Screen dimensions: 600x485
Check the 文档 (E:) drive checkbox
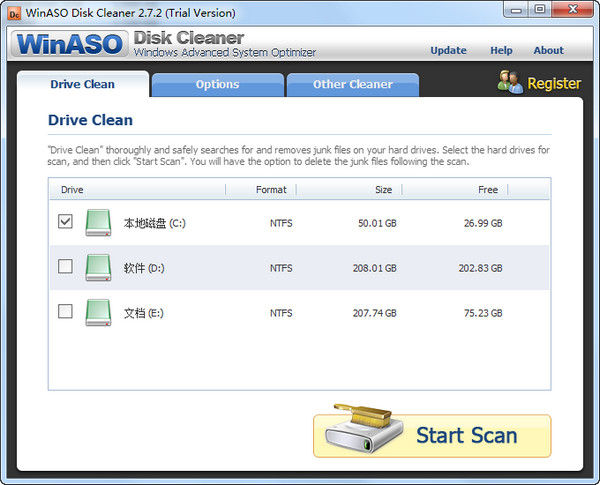pyautogui.click(x=65, y=311)
